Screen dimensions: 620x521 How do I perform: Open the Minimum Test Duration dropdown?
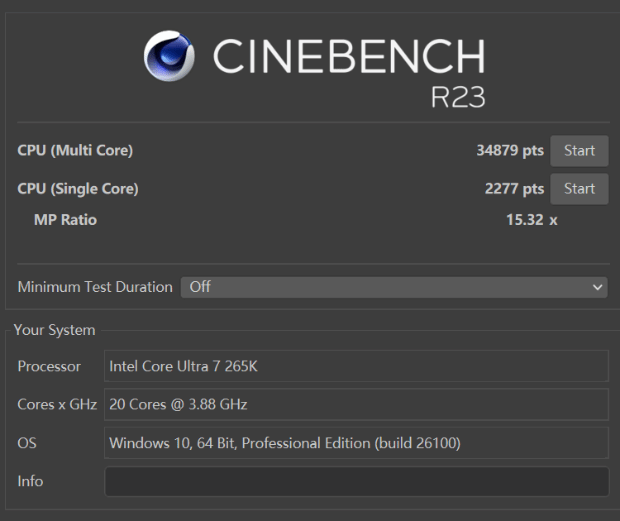coord(394,287)
